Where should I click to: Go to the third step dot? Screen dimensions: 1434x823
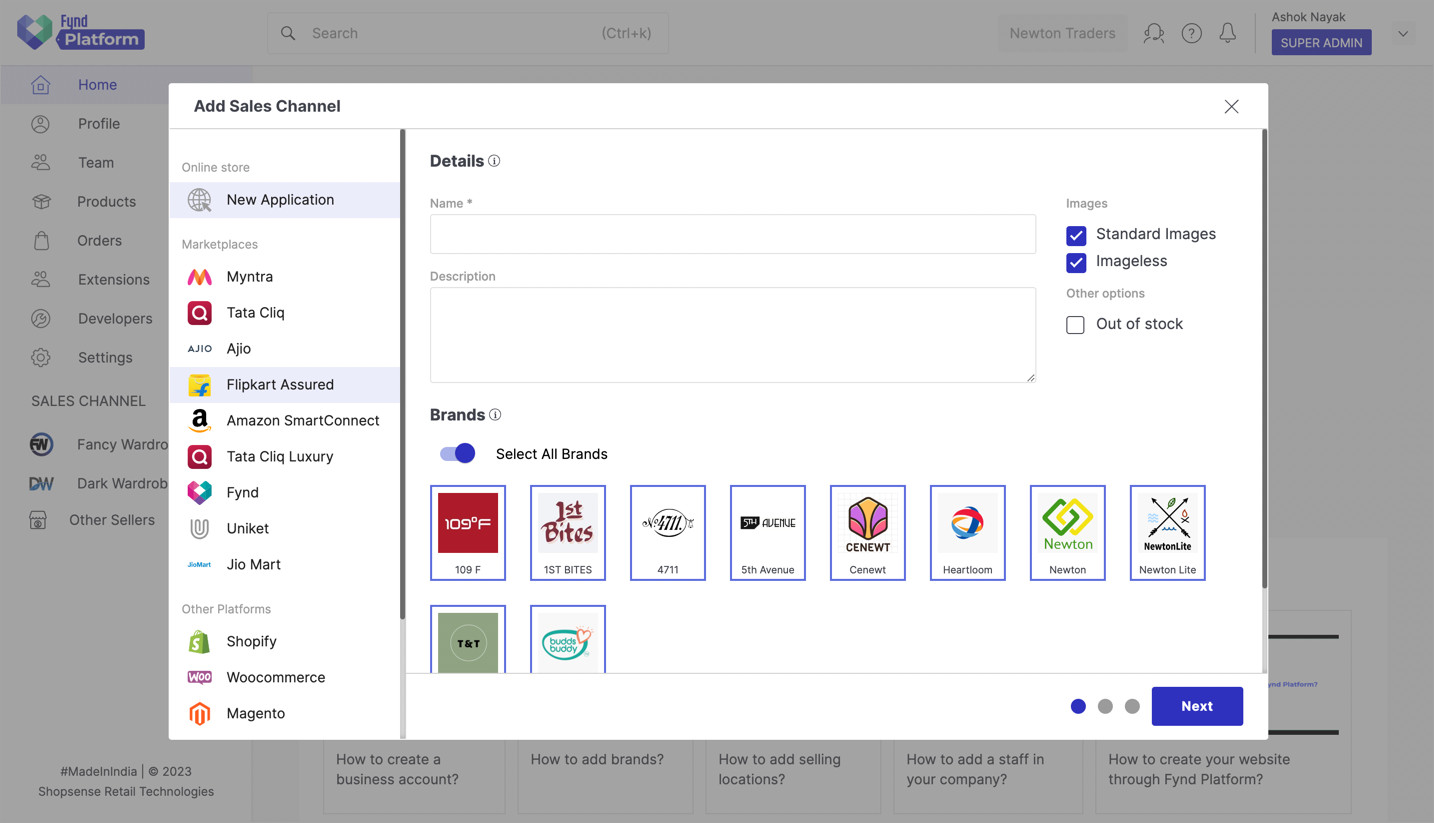(x=1132, y=706)
